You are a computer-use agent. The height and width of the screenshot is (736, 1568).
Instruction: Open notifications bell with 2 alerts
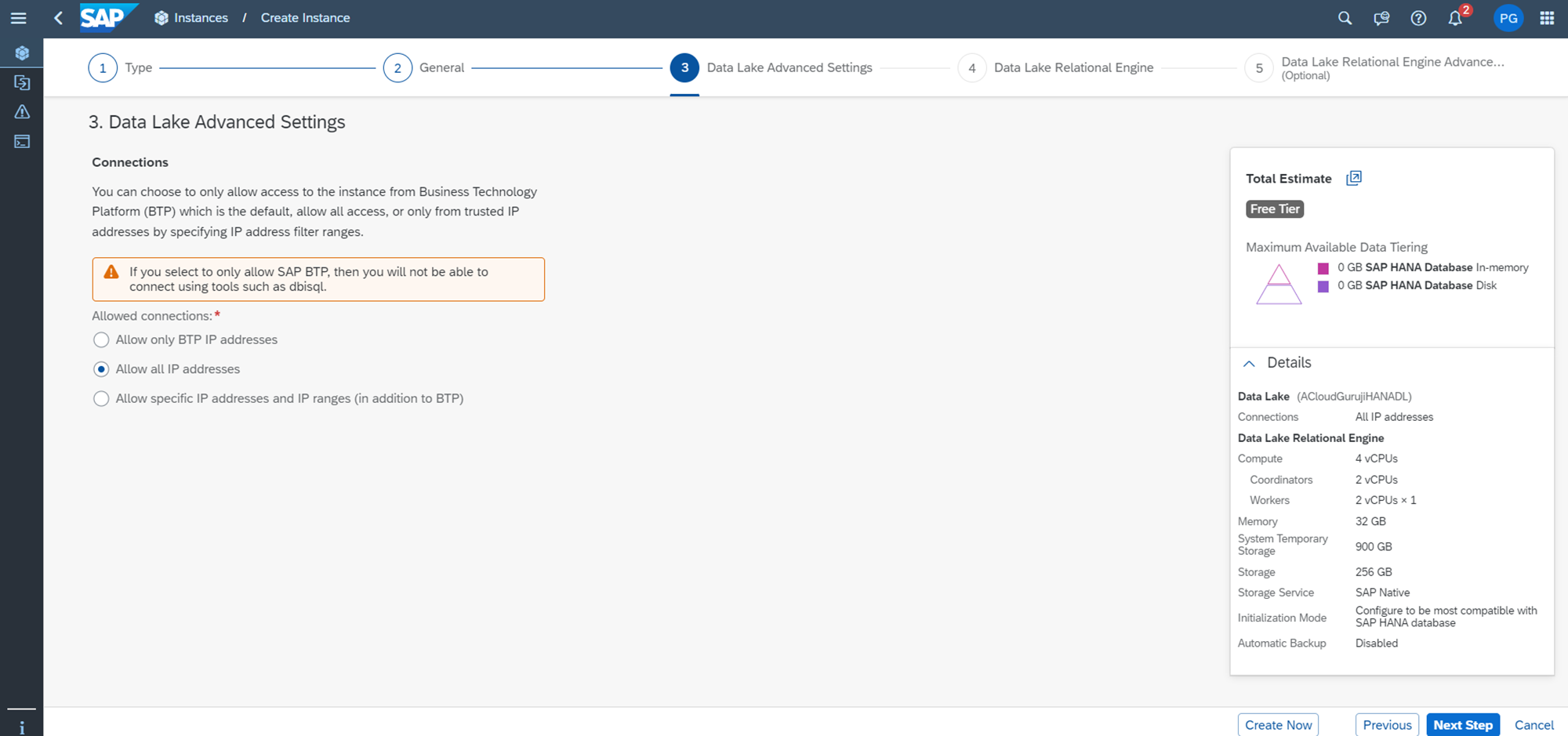(1455, 18)
